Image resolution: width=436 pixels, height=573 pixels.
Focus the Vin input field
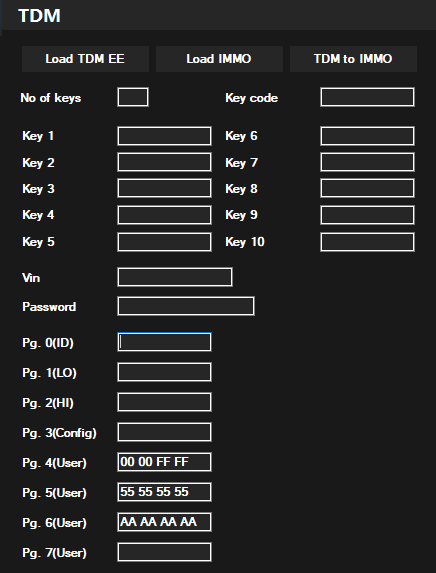[175, 277]
